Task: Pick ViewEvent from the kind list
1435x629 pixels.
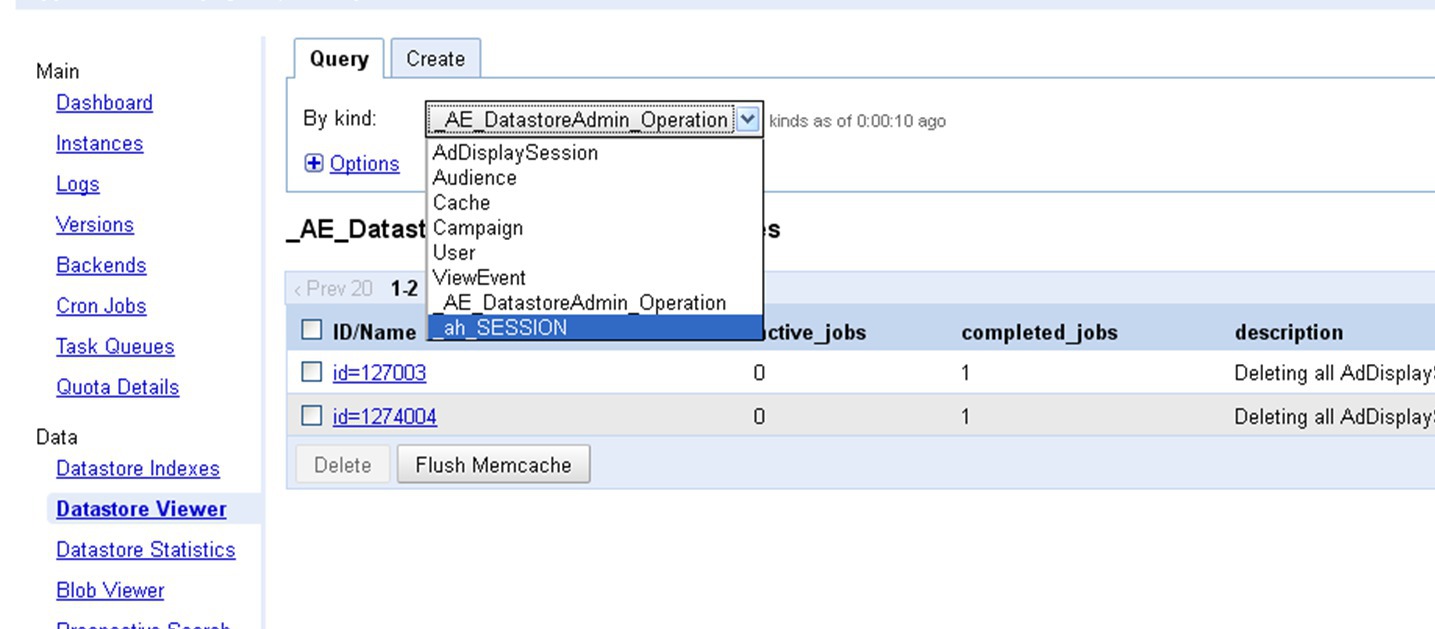Action: [x=479, y=278]
